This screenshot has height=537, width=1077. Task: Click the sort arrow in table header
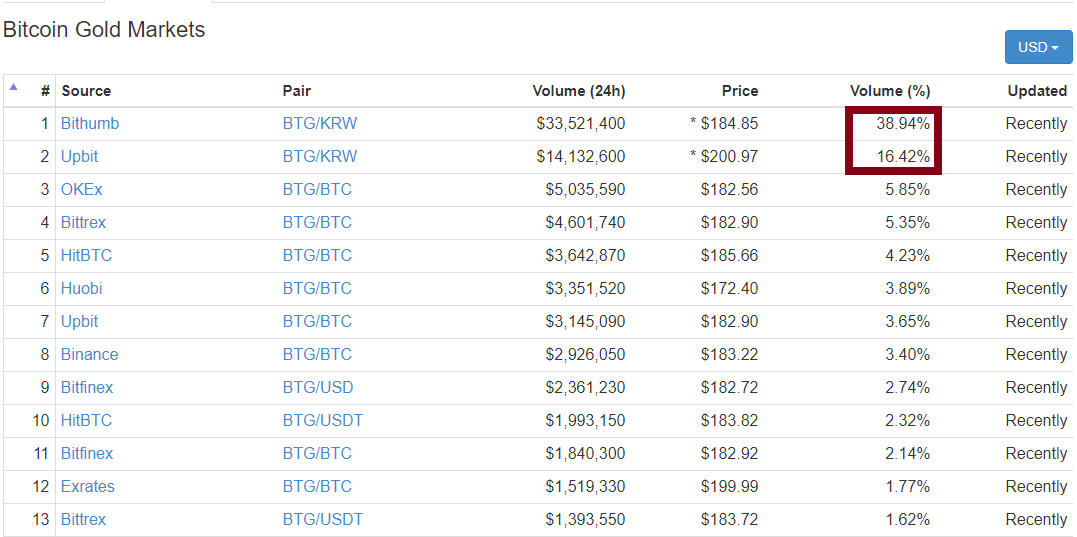click(14, 87)
